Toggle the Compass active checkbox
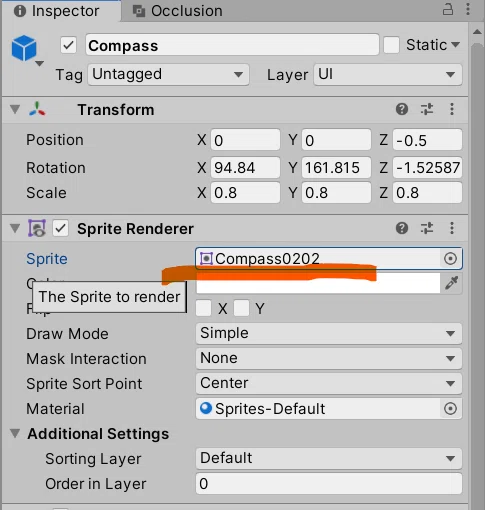The image size is (485, 510). 68,45
